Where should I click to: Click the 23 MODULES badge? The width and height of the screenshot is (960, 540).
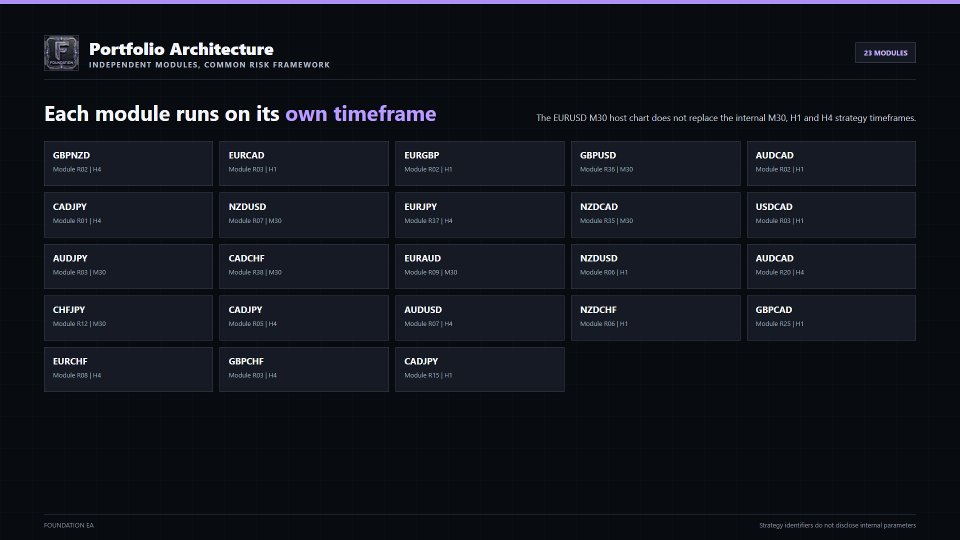tap(885, 53)
